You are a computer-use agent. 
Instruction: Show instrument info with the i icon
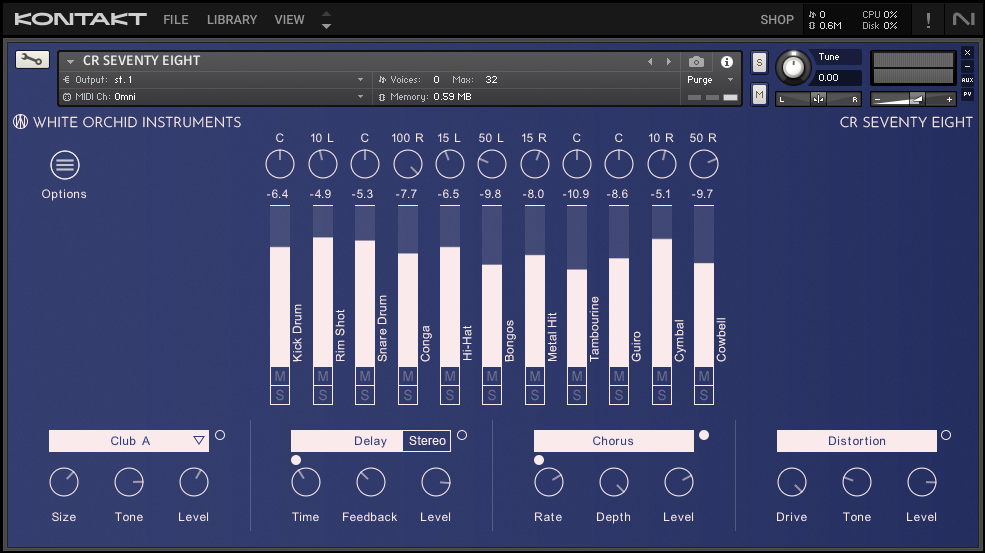727,62
